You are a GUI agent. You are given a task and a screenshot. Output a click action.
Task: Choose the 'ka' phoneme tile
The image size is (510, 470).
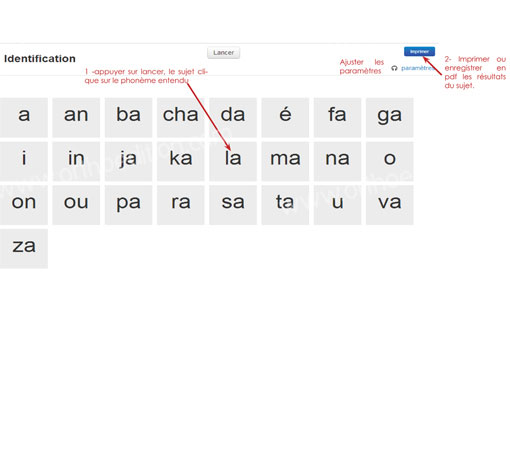tap(181, 161)
